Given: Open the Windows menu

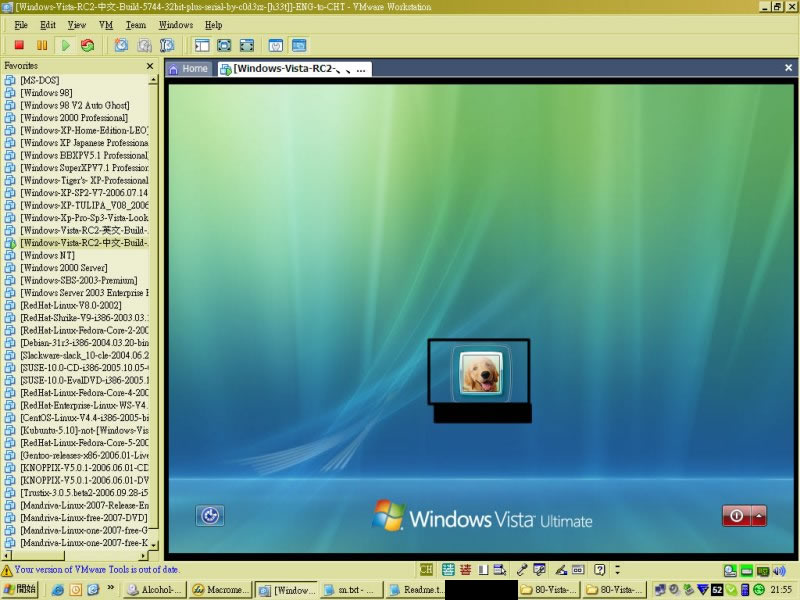Looking at the screenshot, I should point(176,25).
